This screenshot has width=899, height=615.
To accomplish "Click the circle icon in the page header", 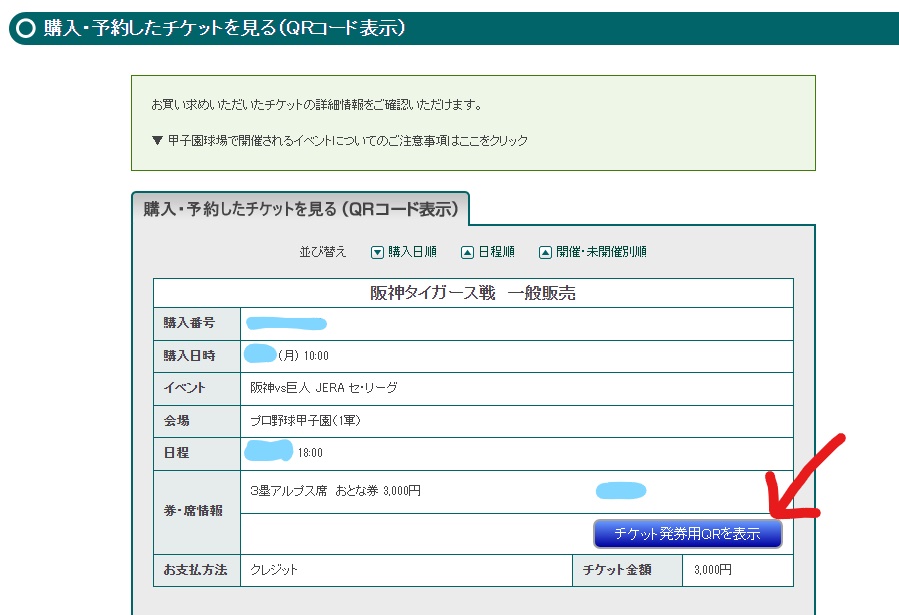I will (26, 28).
